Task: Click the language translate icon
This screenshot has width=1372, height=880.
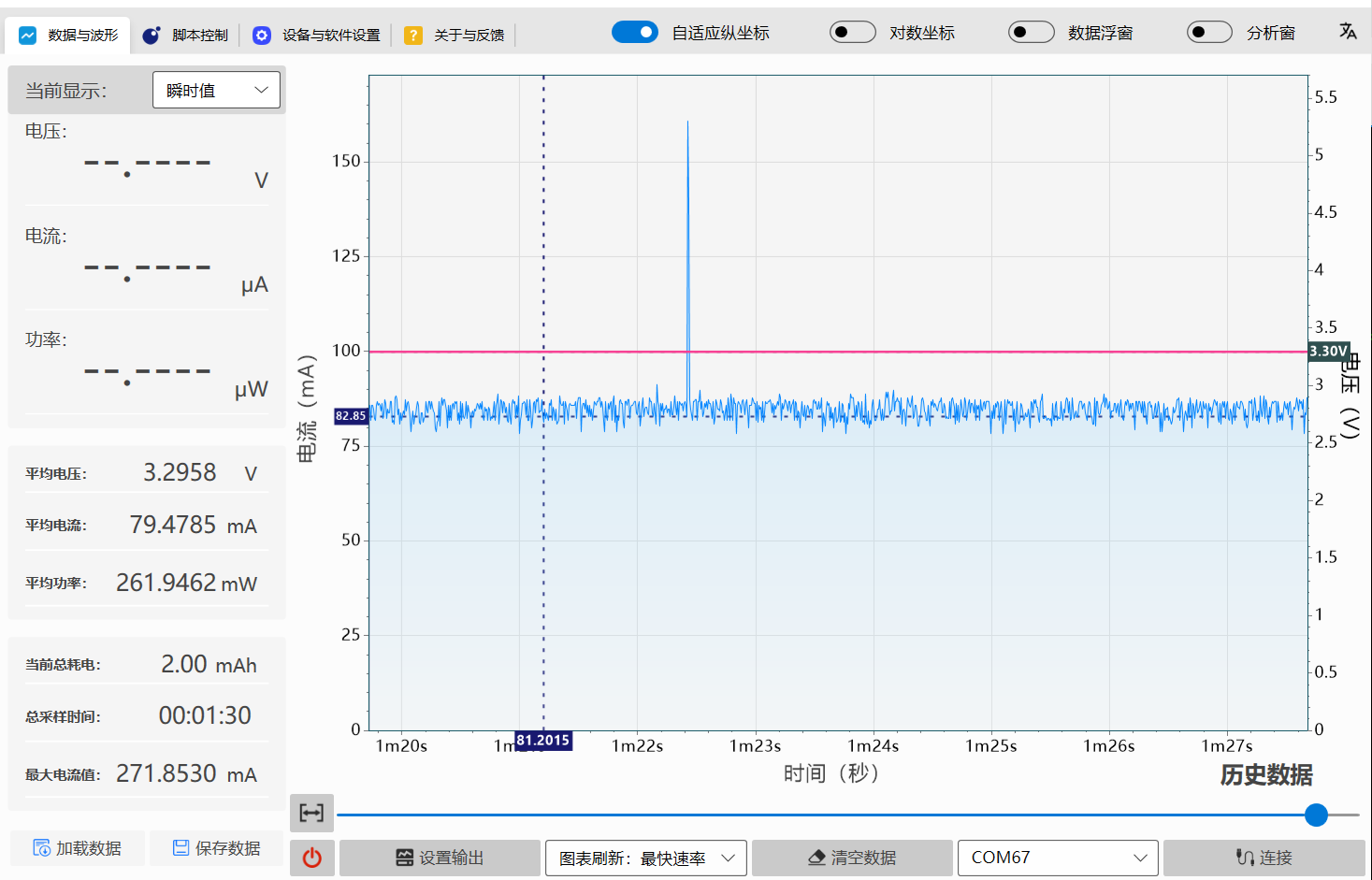Action: [1348, 32]
